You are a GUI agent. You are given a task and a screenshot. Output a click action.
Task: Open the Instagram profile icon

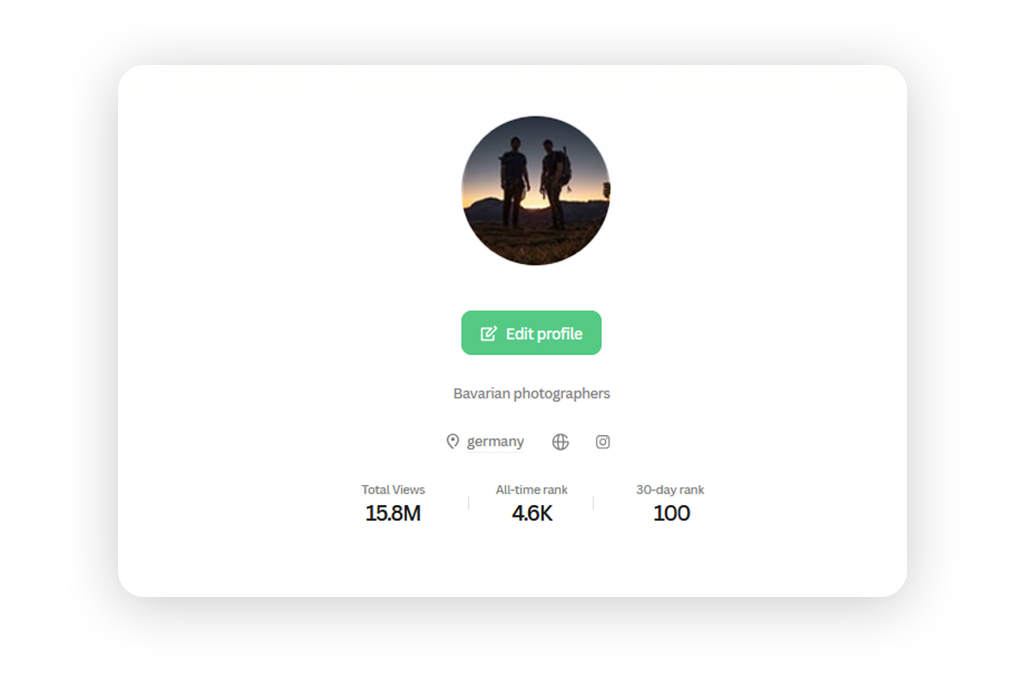pyautogui.click(x=603, y=442)
